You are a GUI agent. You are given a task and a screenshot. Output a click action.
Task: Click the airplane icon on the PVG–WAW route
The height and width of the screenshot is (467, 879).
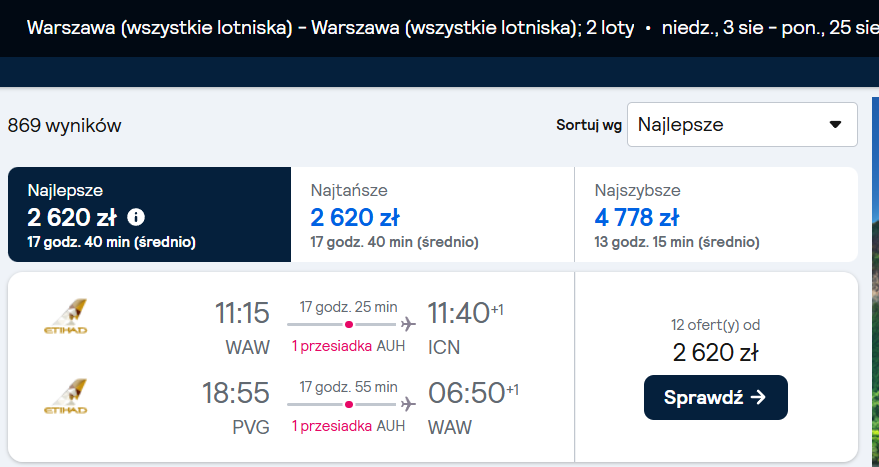click(408, 404)
